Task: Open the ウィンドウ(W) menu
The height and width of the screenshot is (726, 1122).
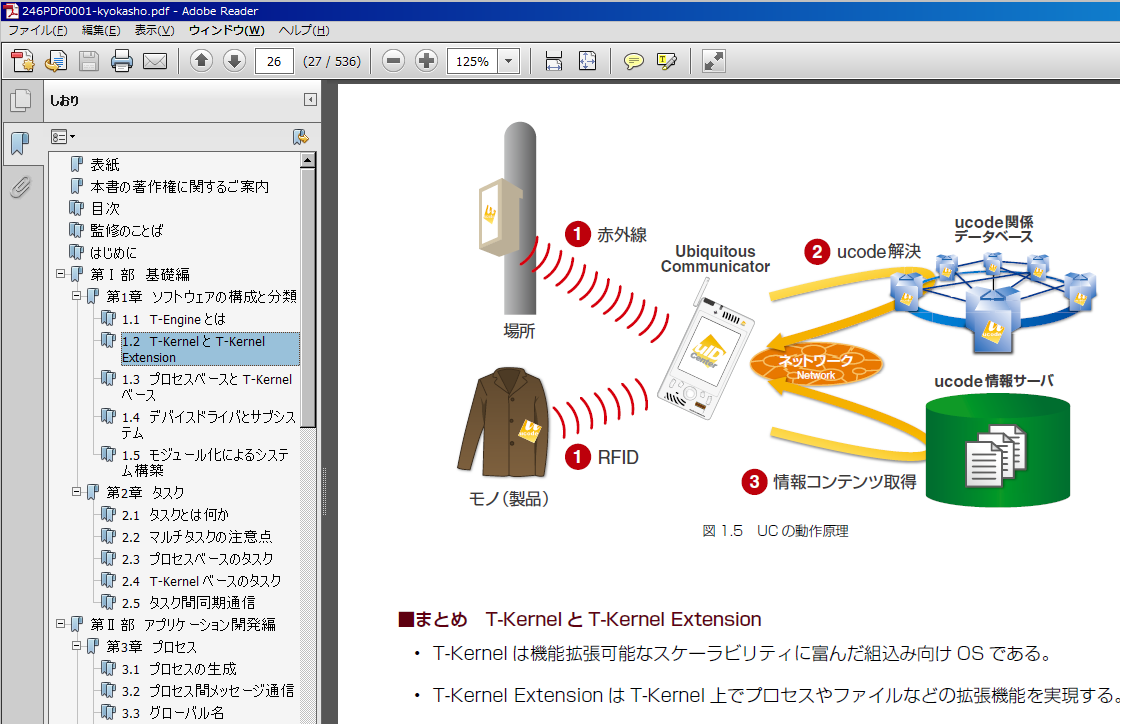Action: click(x=226, y=30)
